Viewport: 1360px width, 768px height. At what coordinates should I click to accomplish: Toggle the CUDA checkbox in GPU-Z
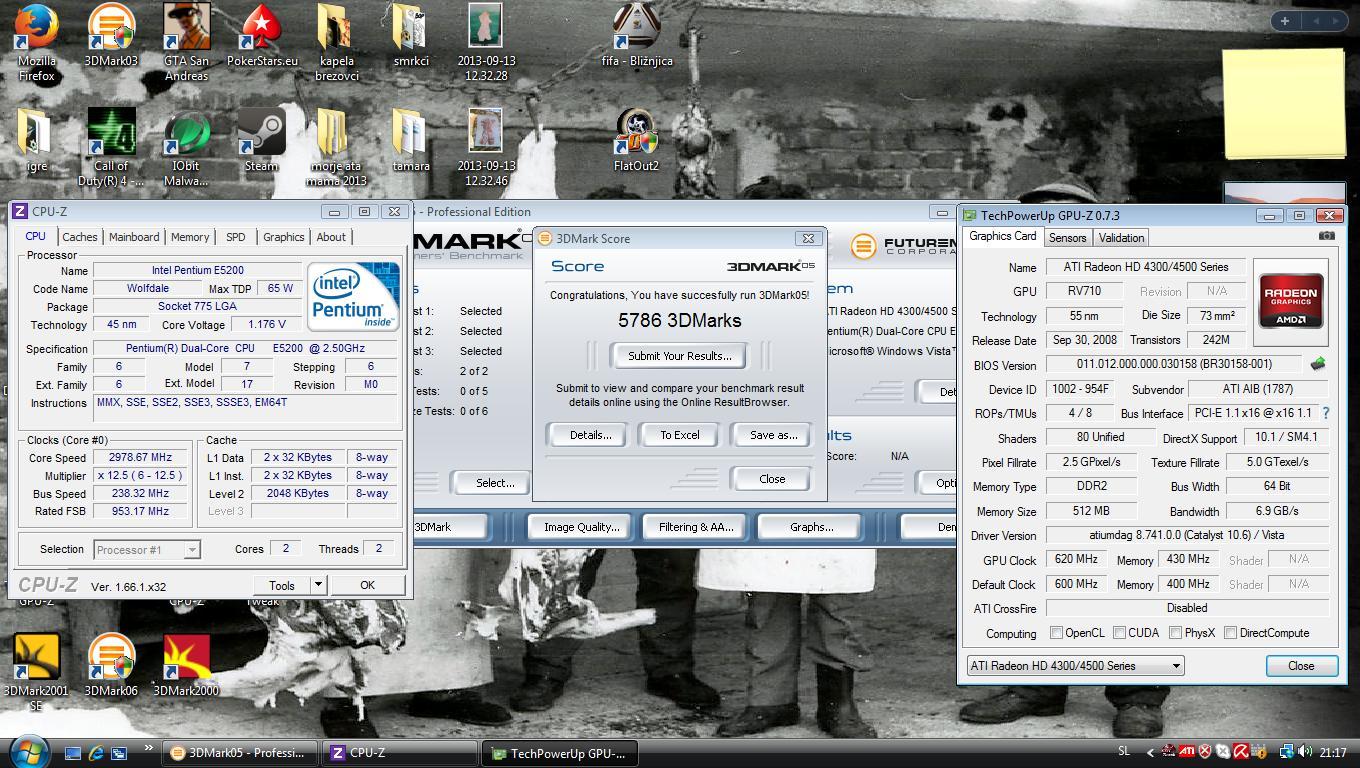pyautogui.click(x=1119, y=633)
